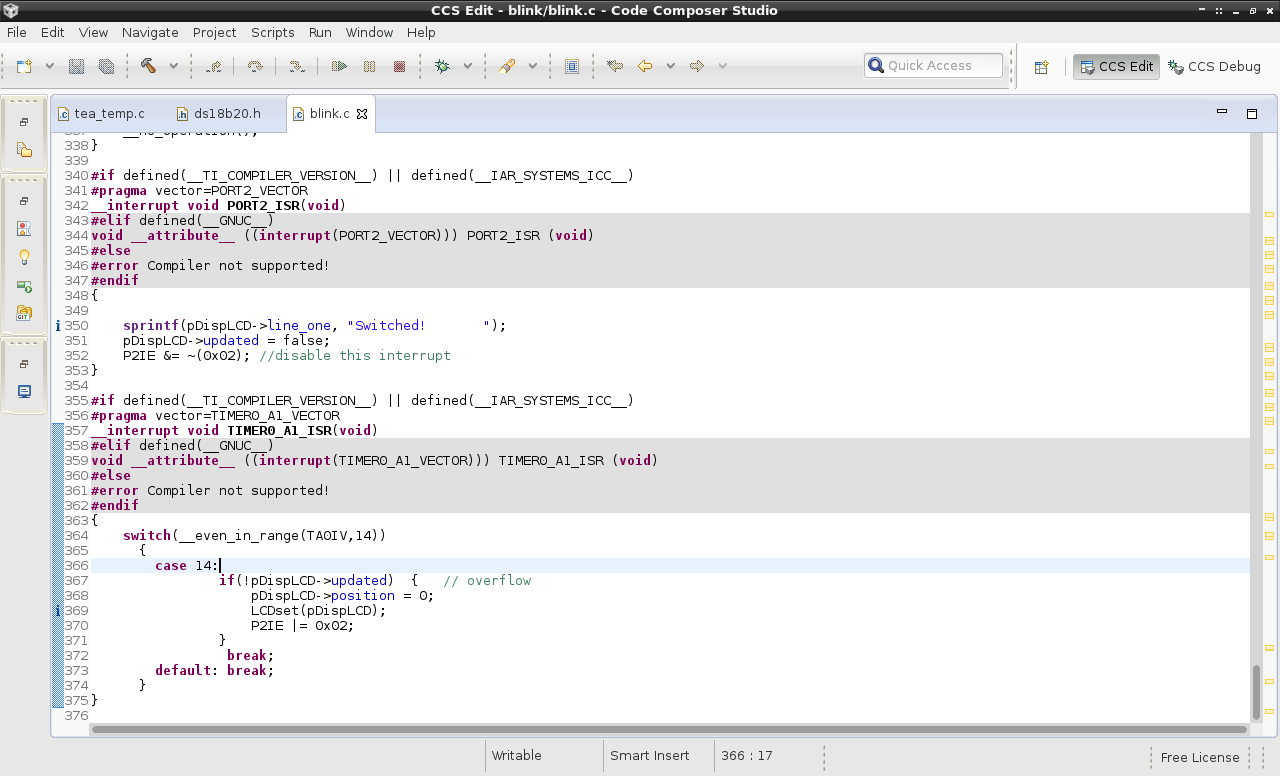Open the Project menu

(214, 32)
